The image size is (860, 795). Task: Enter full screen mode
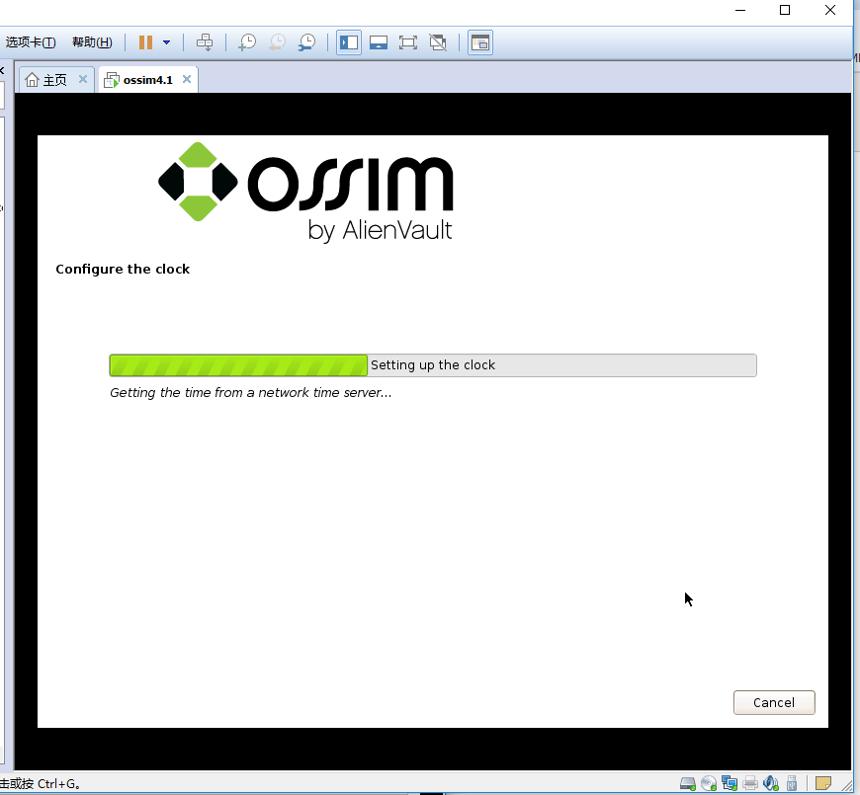coord(408,42)
